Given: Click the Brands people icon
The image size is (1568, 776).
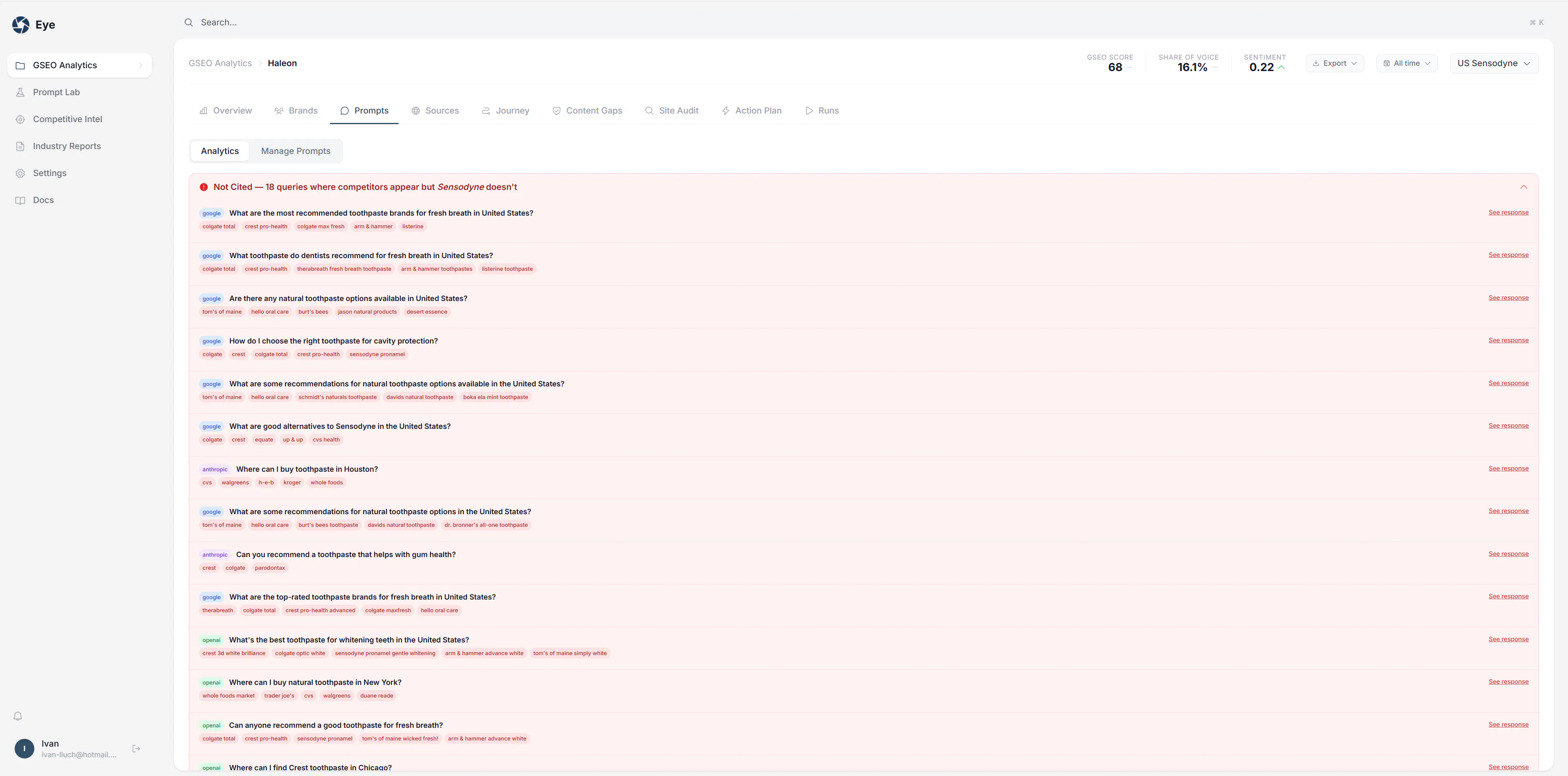Looking at the screenshot, I should click(x=279, y=111).
